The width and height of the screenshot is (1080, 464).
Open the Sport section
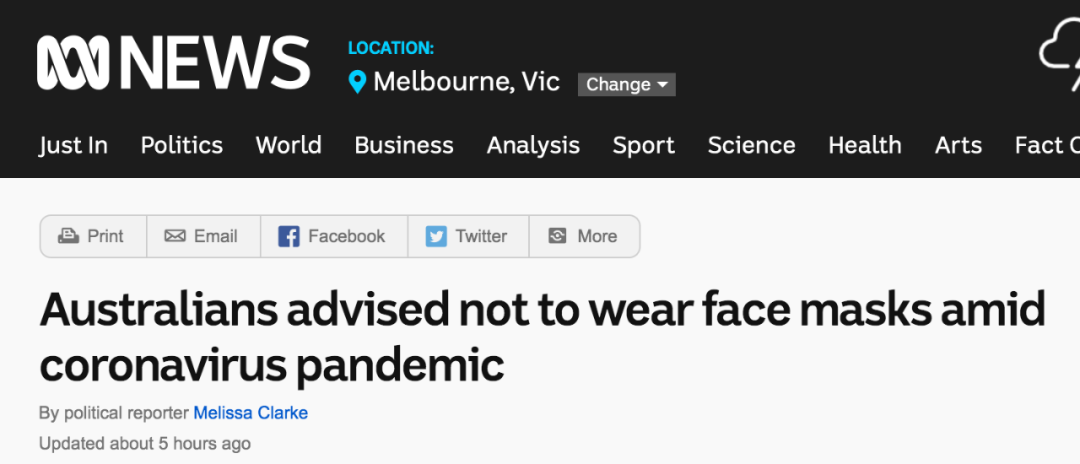(x=644, y=145)
